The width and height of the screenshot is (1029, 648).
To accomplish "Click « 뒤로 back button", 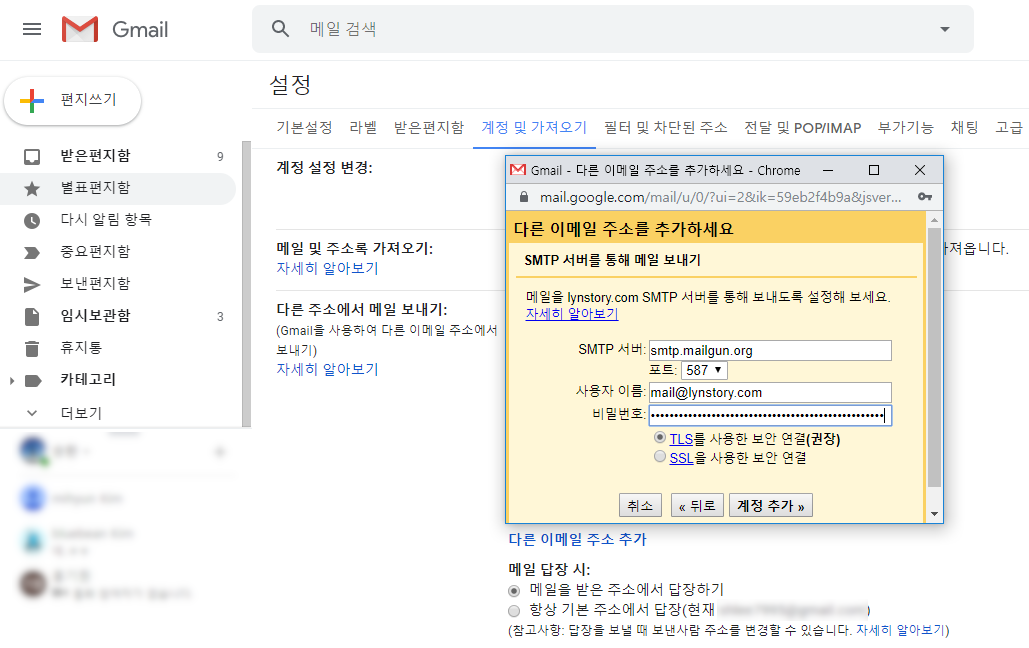I will [x=697, y=506].
